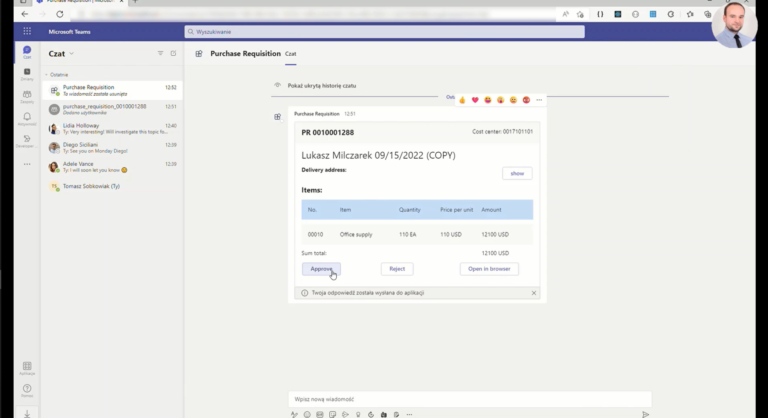The image size is (768, 418).
Task: Click browser back arrow
Action: tap(25, 14)
